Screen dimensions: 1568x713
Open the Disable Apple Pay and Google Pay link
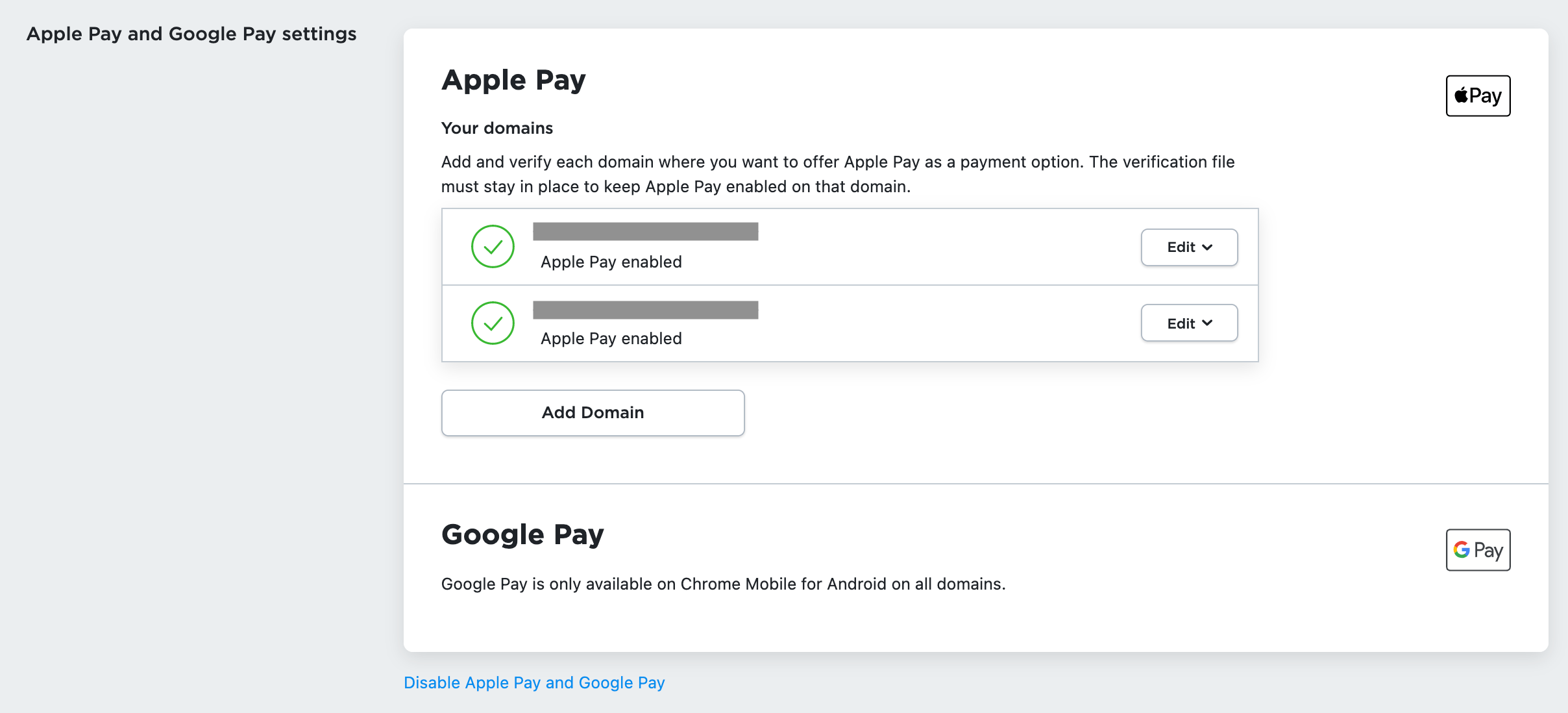point(533,682)
